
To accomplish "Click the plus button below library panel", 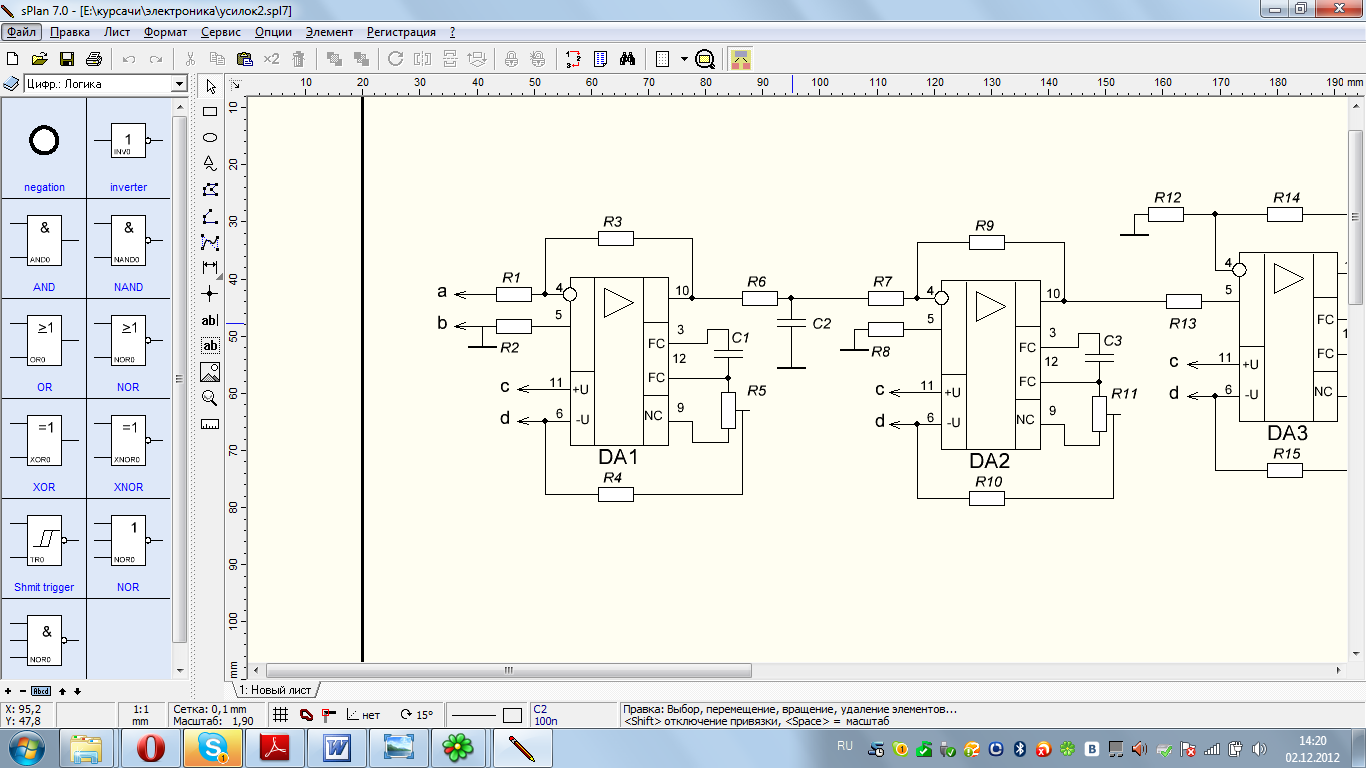I will coord(8,691).
